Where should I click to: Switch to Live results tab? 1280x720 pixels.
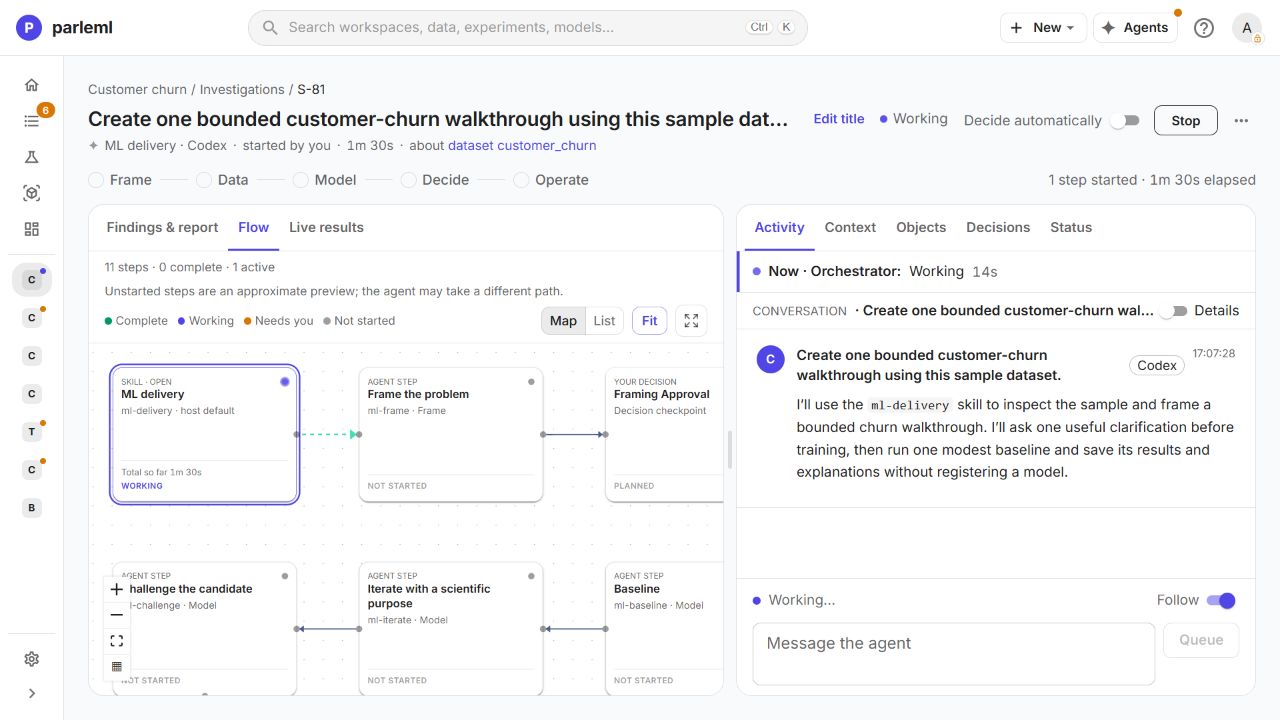pyautogui.click(x=326, y=228)
